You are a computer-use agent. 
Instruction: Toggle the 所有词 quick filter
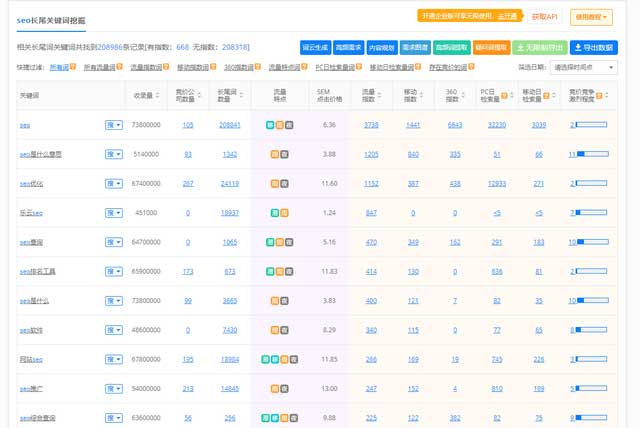59,67
